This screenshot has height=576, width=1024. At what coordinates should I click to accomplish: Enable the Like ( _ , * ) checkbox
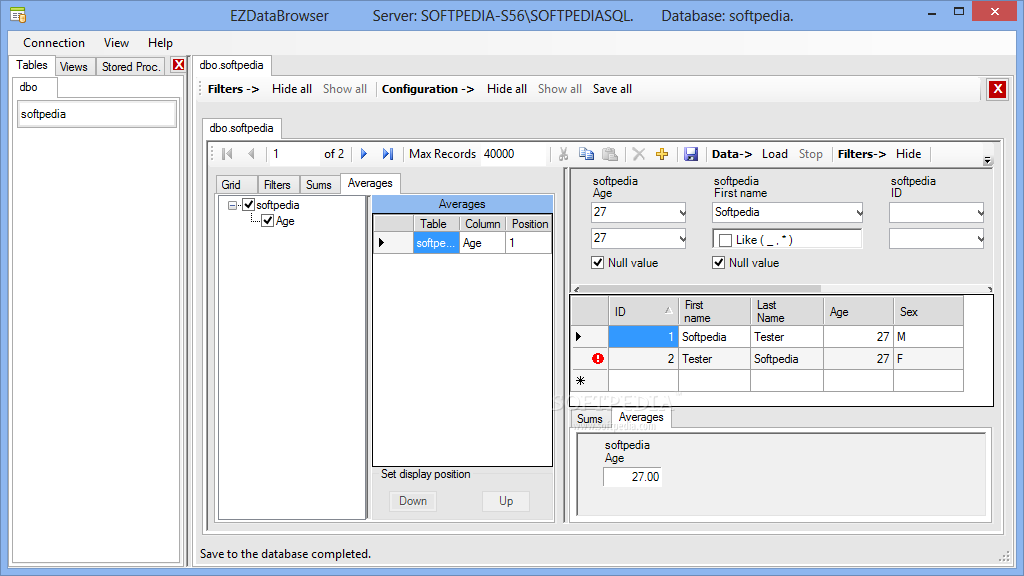coord(725,240)
